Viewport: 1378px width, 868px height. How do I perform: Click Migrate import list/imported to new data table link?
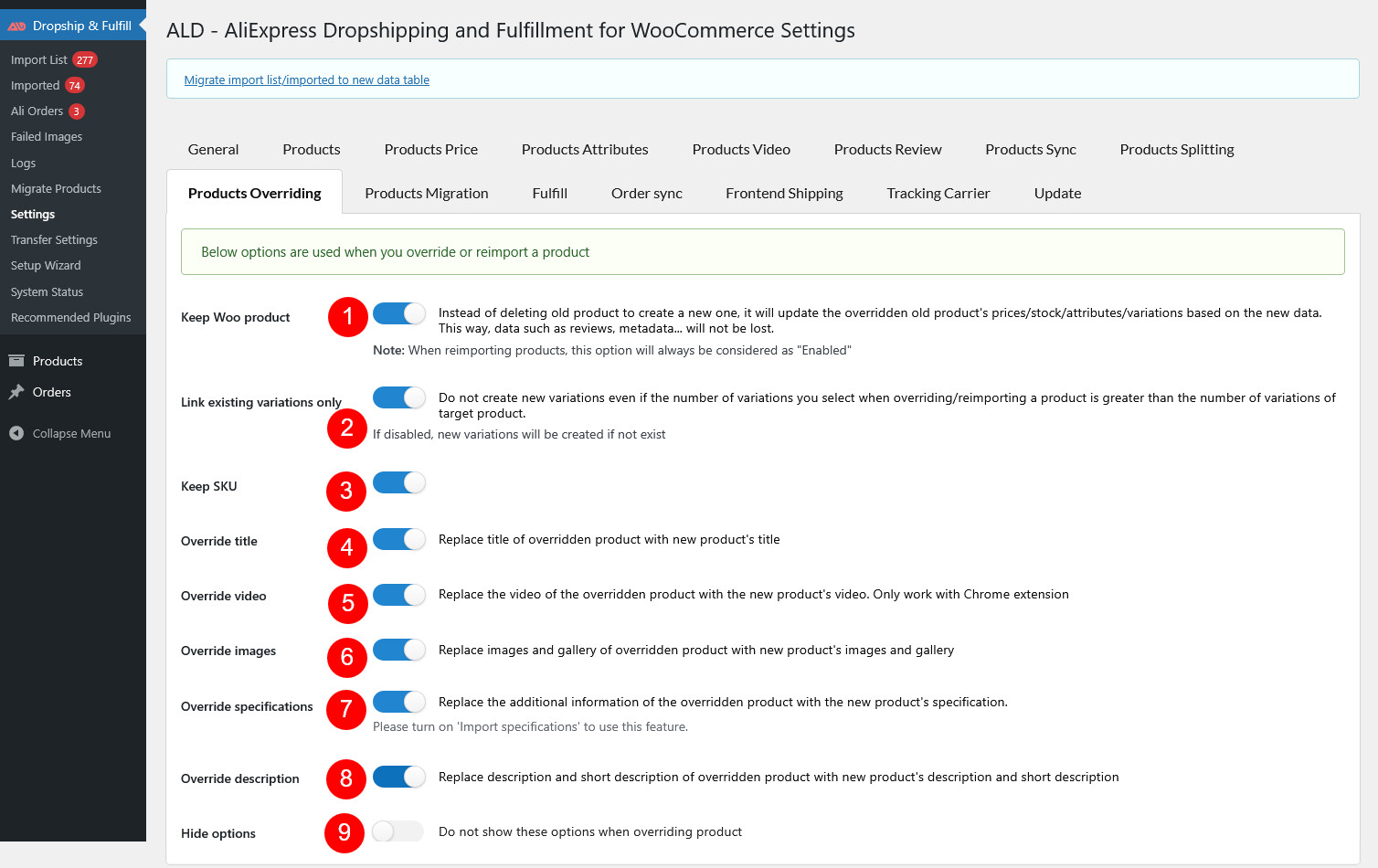(306, 80)
